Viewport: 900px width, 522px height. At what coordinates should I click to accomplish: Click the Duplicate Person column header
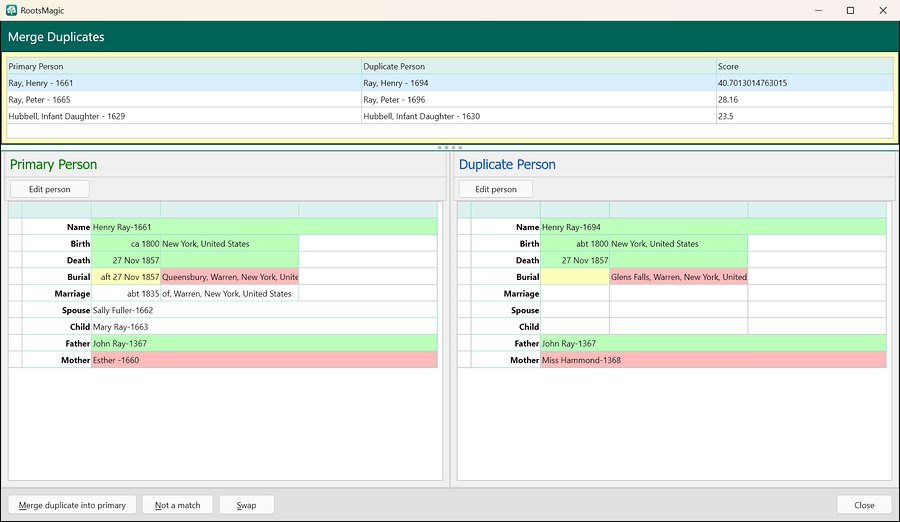point(538,66)
